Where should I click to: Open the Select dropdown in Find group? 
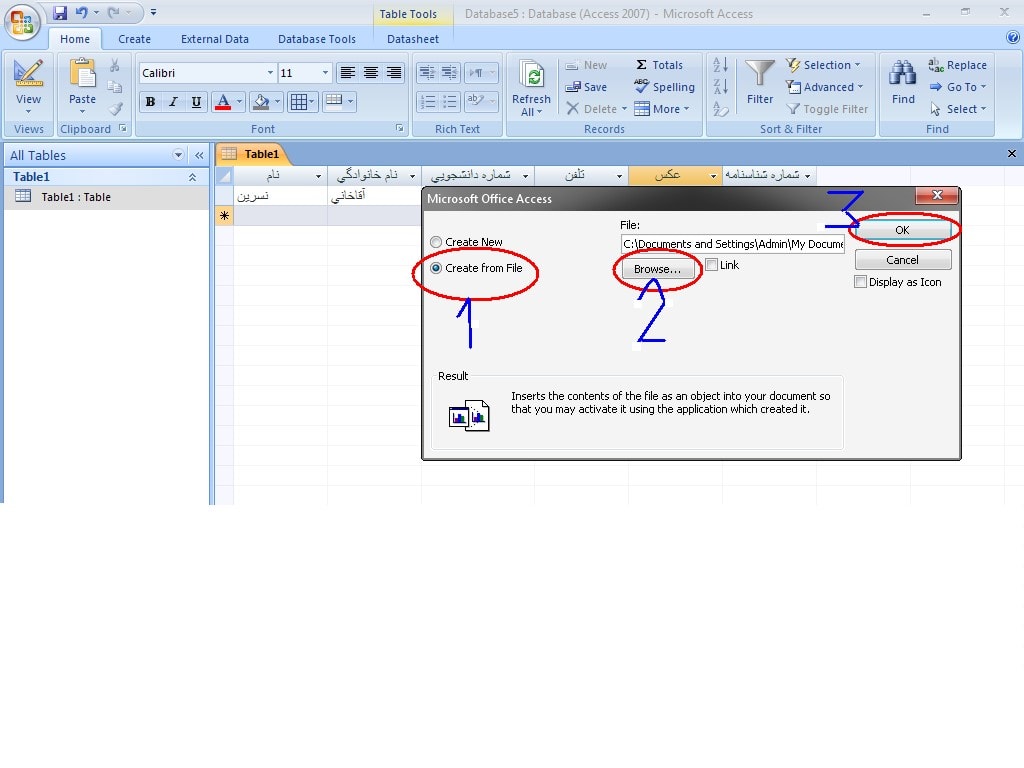click(x=957, y=109)
